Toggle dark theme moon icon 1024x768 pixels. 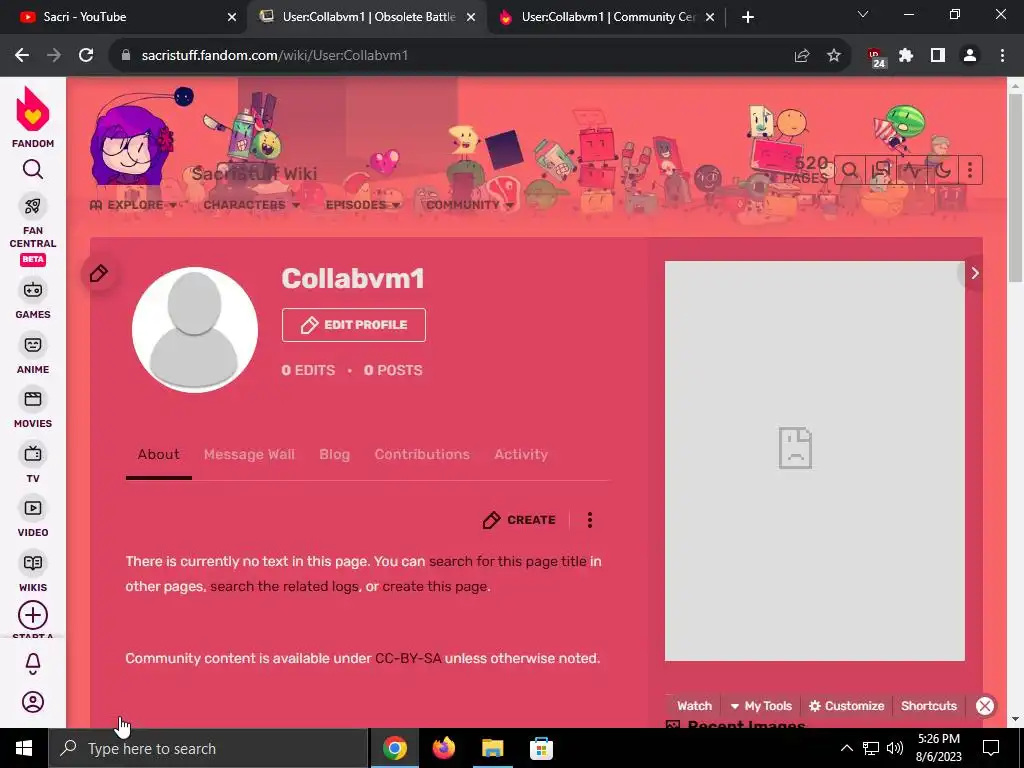tap(942, 170)
